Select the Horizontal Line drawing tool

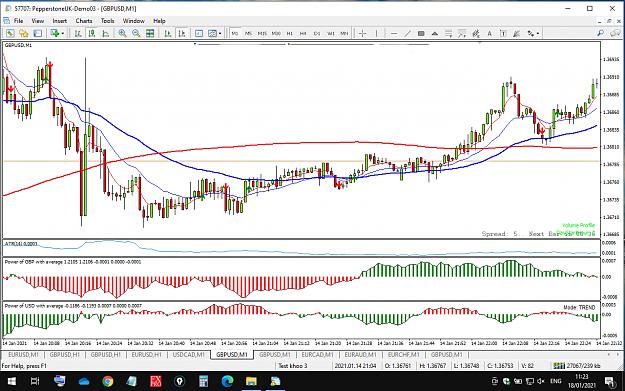point(394,33)
